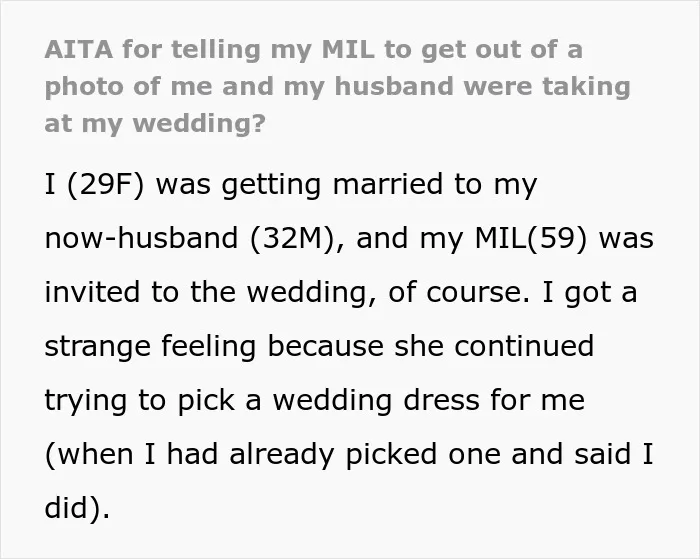700x559 pixels.
Task: Click the word 'now-husband' in the body
Action: 142,238
